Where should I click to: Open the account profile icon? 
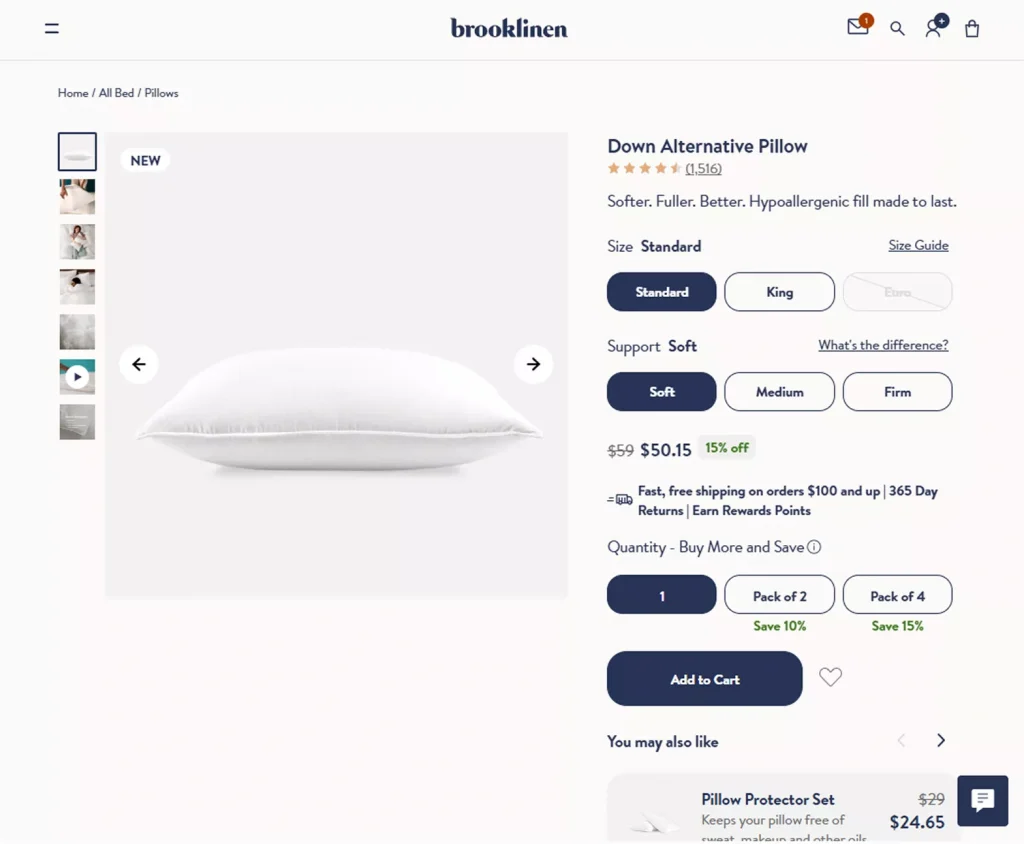(x=933, y=28)
